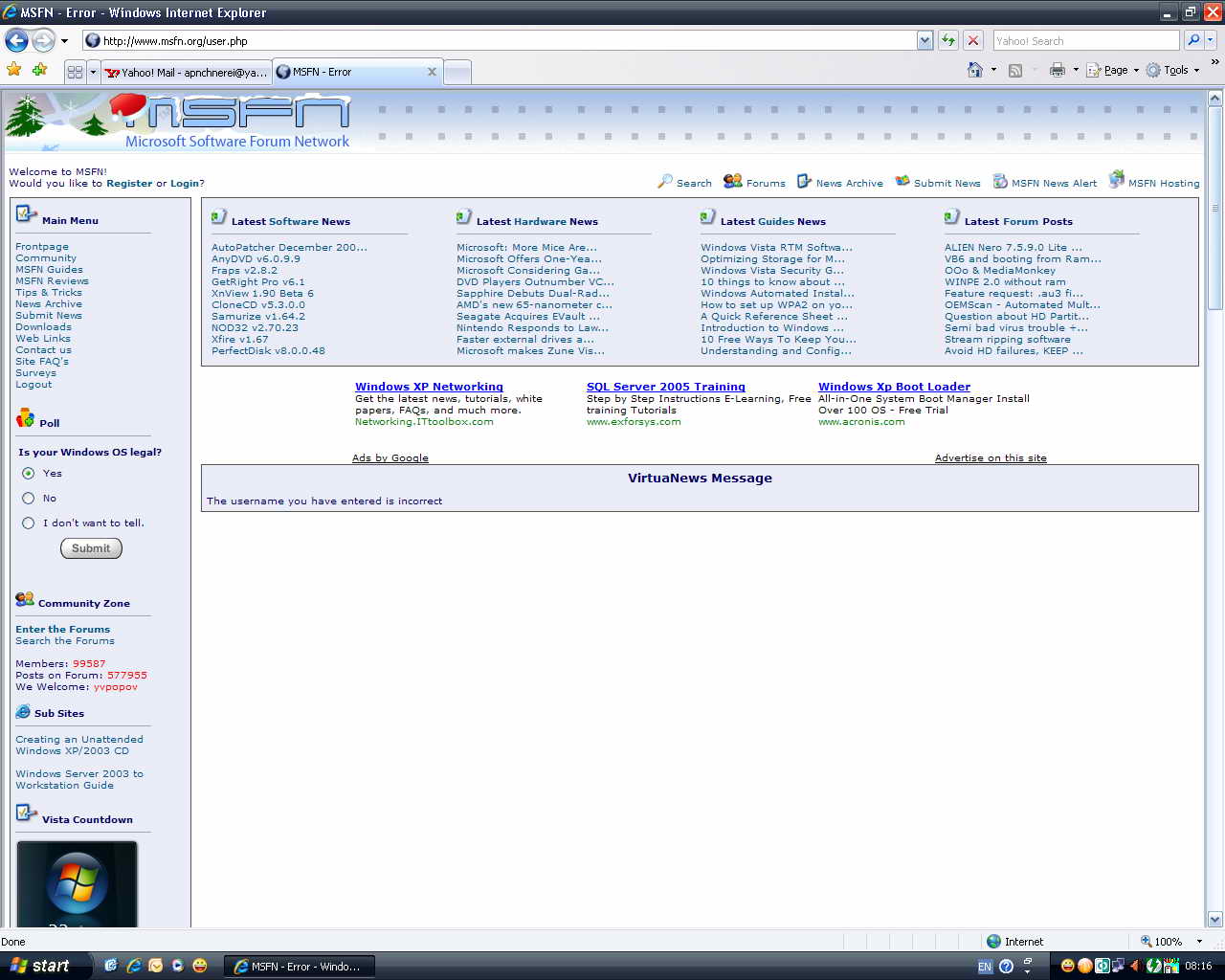
Task: Select the "I don't want to tell" option
Action: (x=28, y=523)
